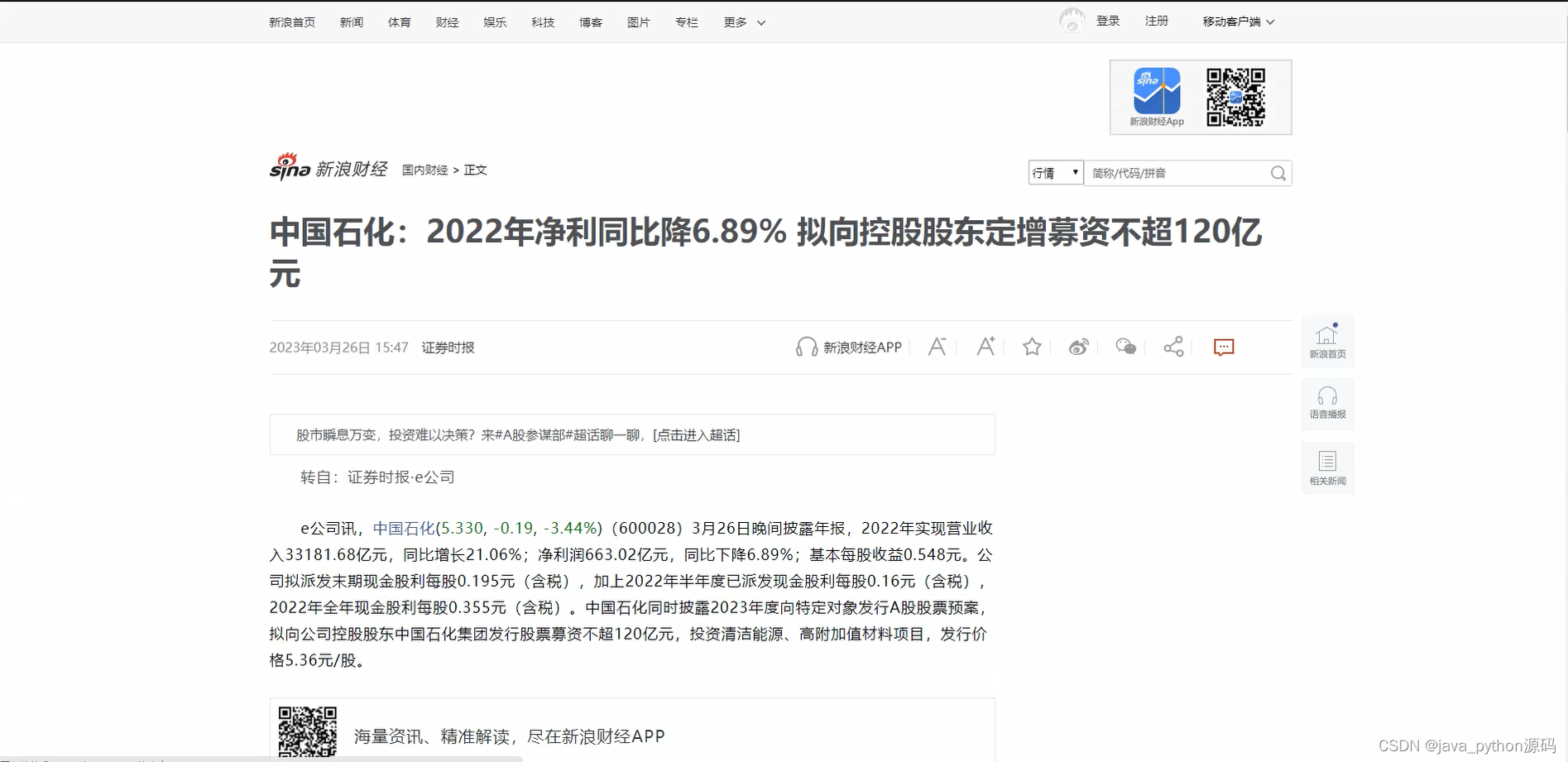Open the 博客 nav item

pyautogui.click(x=591, y=22)
